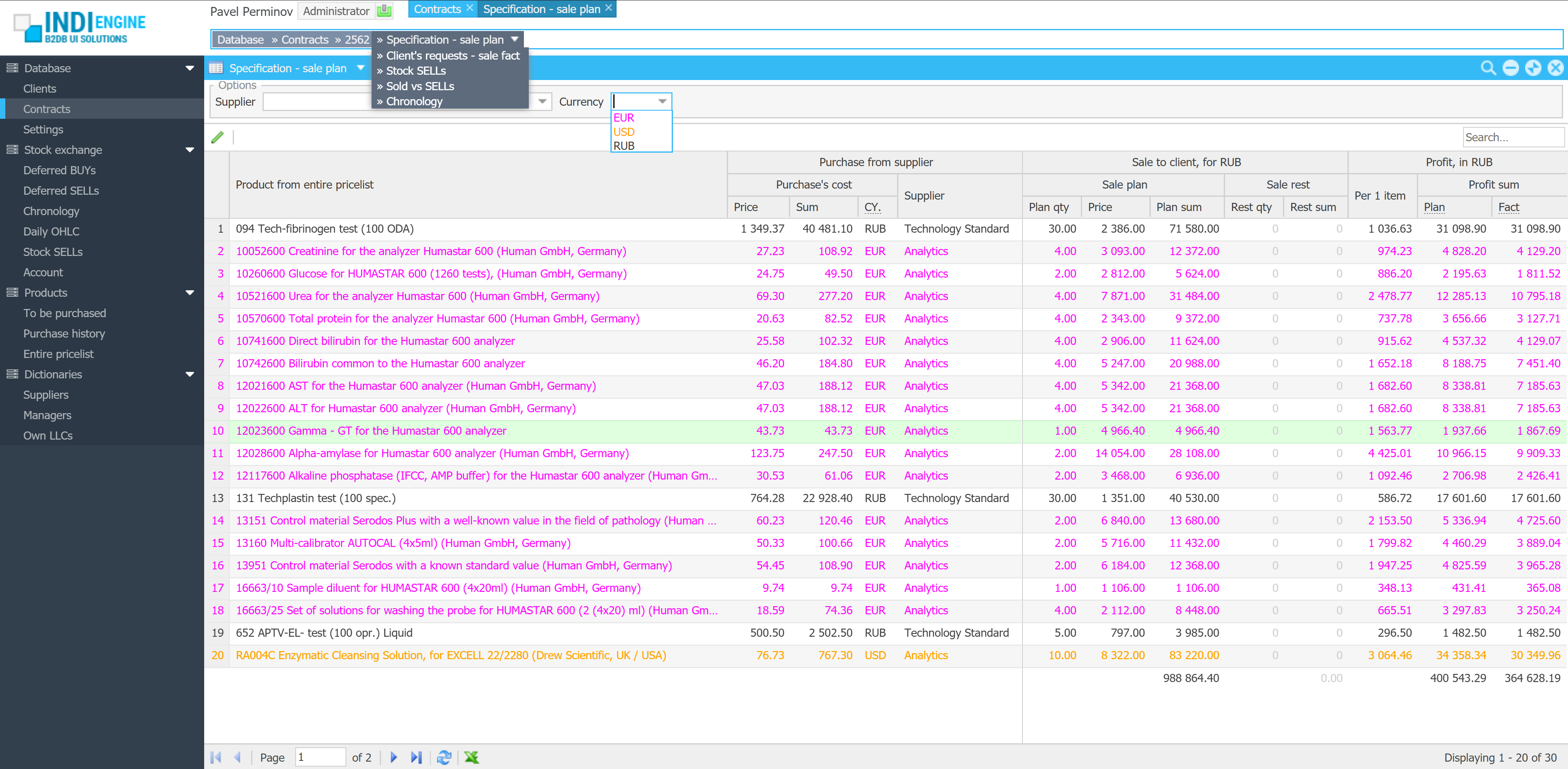The height and width of the screenshot is (769, 1568).
Task: Switch to the Contracts tab
Action: click(437, 9)
